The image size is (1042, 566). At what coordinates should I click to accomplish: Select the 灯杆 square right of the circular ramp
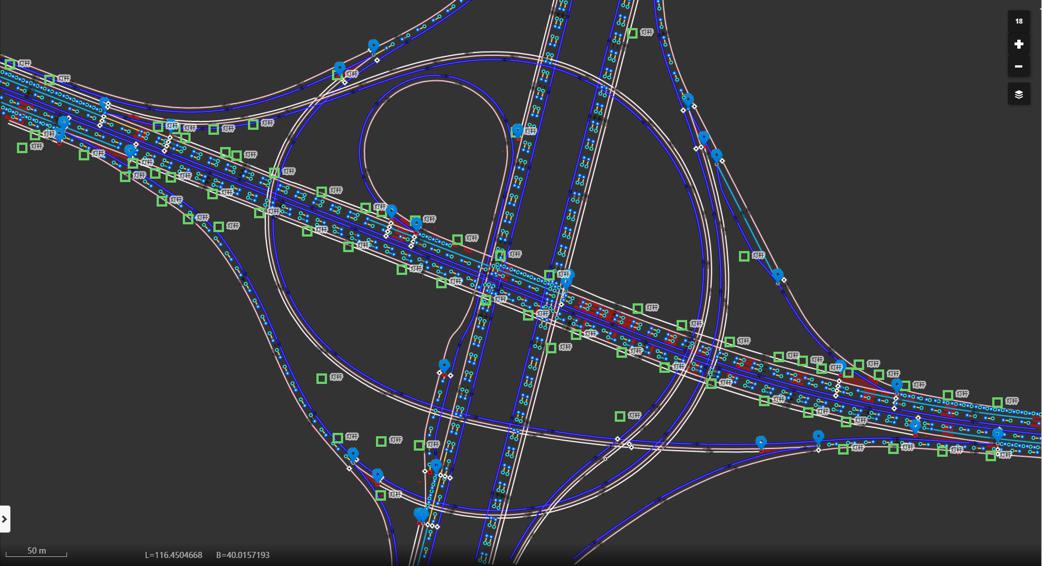tap(744, 257)
